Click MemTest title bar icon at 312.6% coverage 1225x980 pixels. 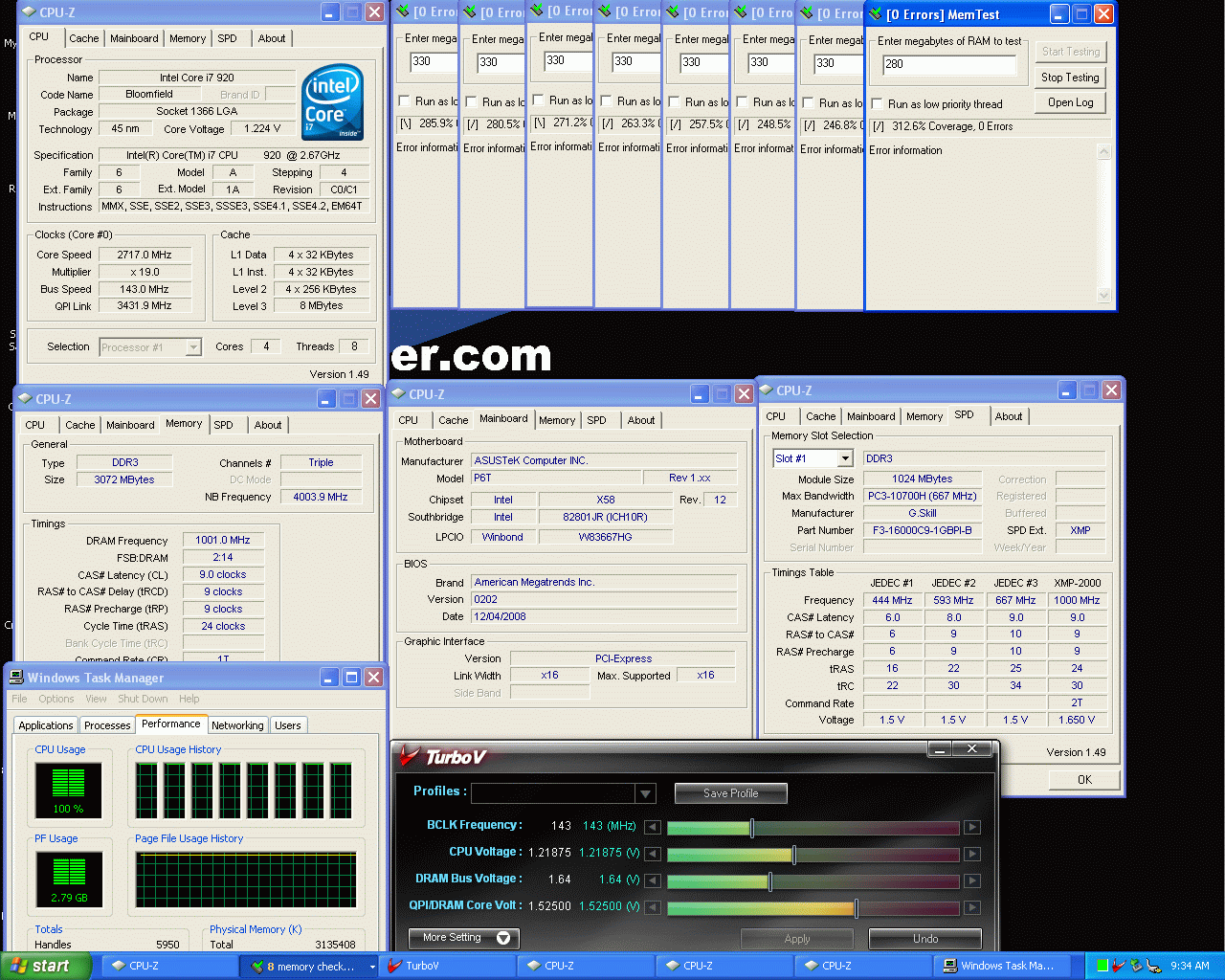tap(875, 14)
